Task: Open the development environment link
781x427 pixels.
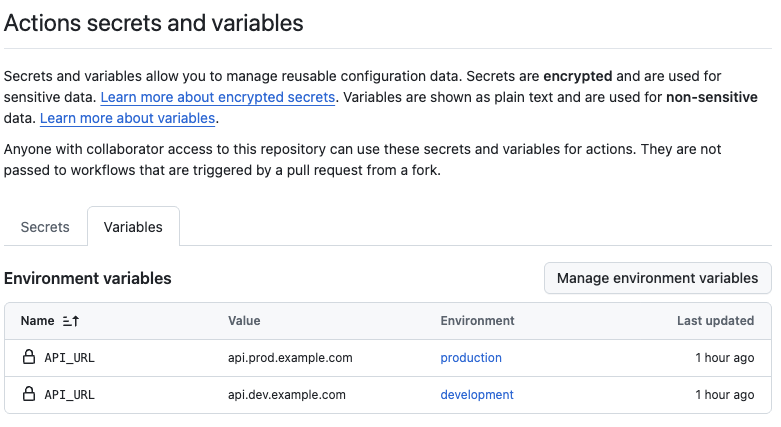Action: point(477,395)
